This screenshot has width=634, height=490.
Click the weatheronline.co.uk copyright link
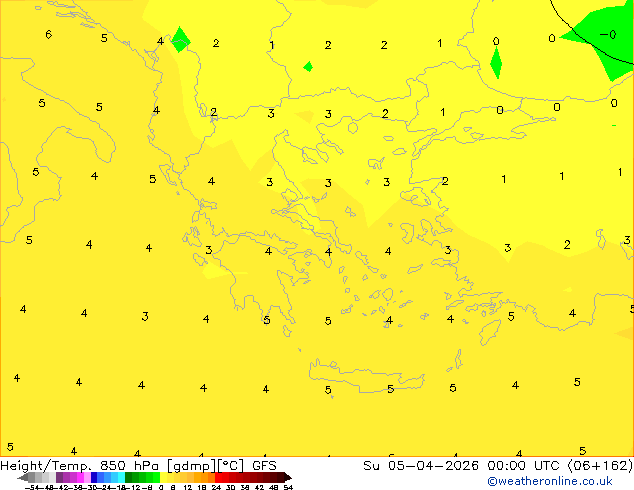click(x=550, y=481)
